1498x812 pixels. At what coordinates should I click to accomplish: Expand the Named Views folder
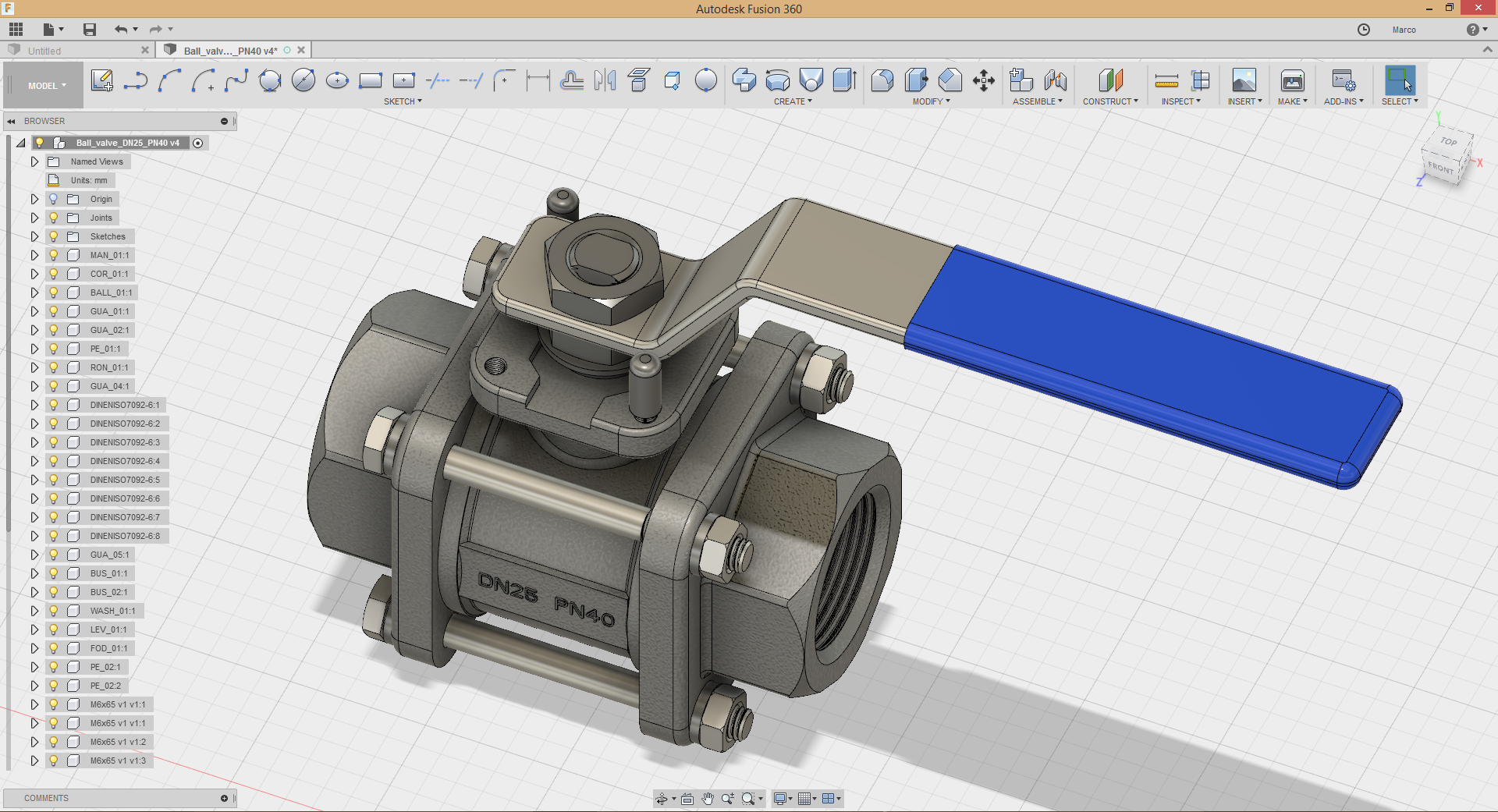pyautogui.click(x=34, y=161)
